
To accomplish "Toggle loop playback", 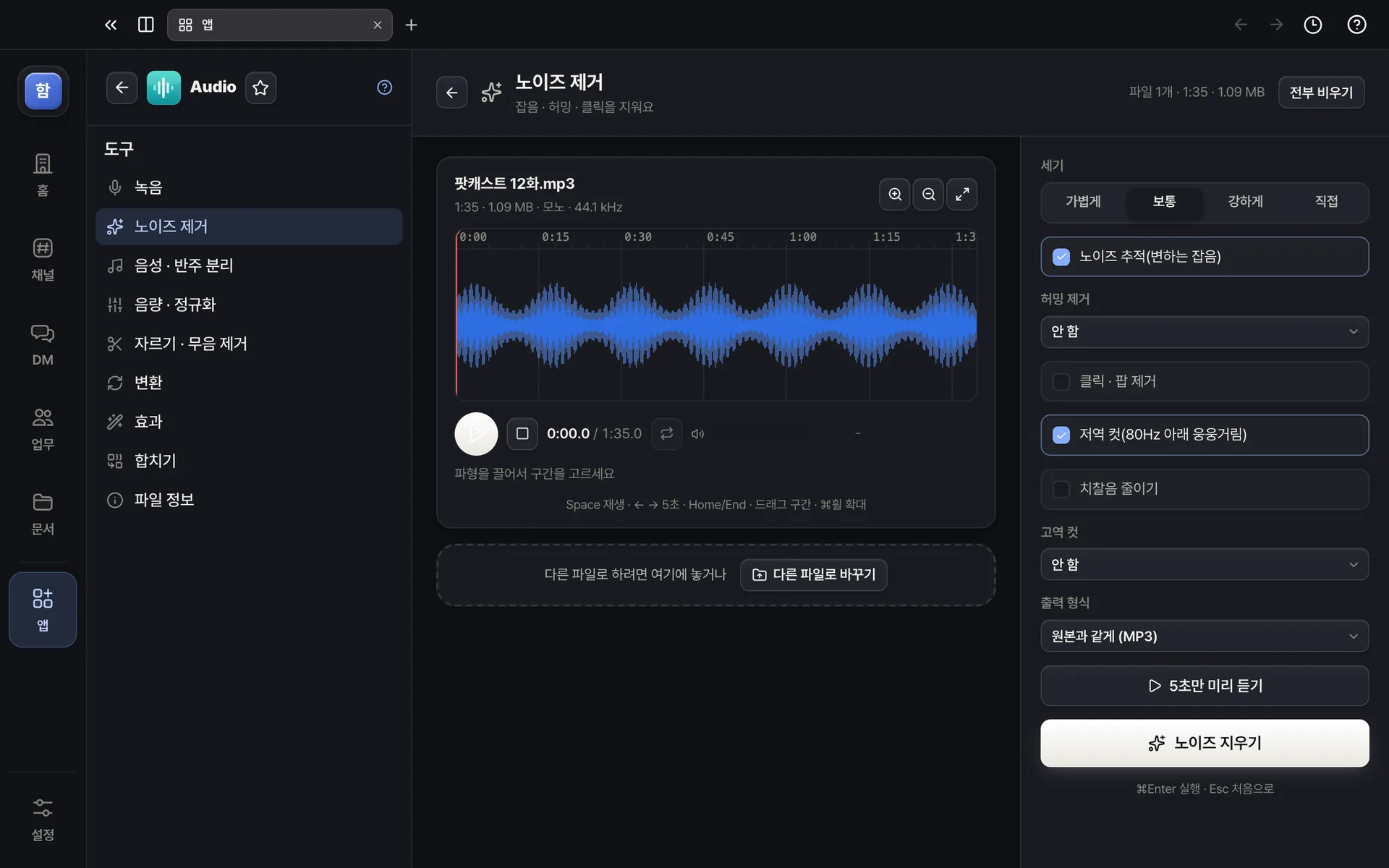I will 666,433.
